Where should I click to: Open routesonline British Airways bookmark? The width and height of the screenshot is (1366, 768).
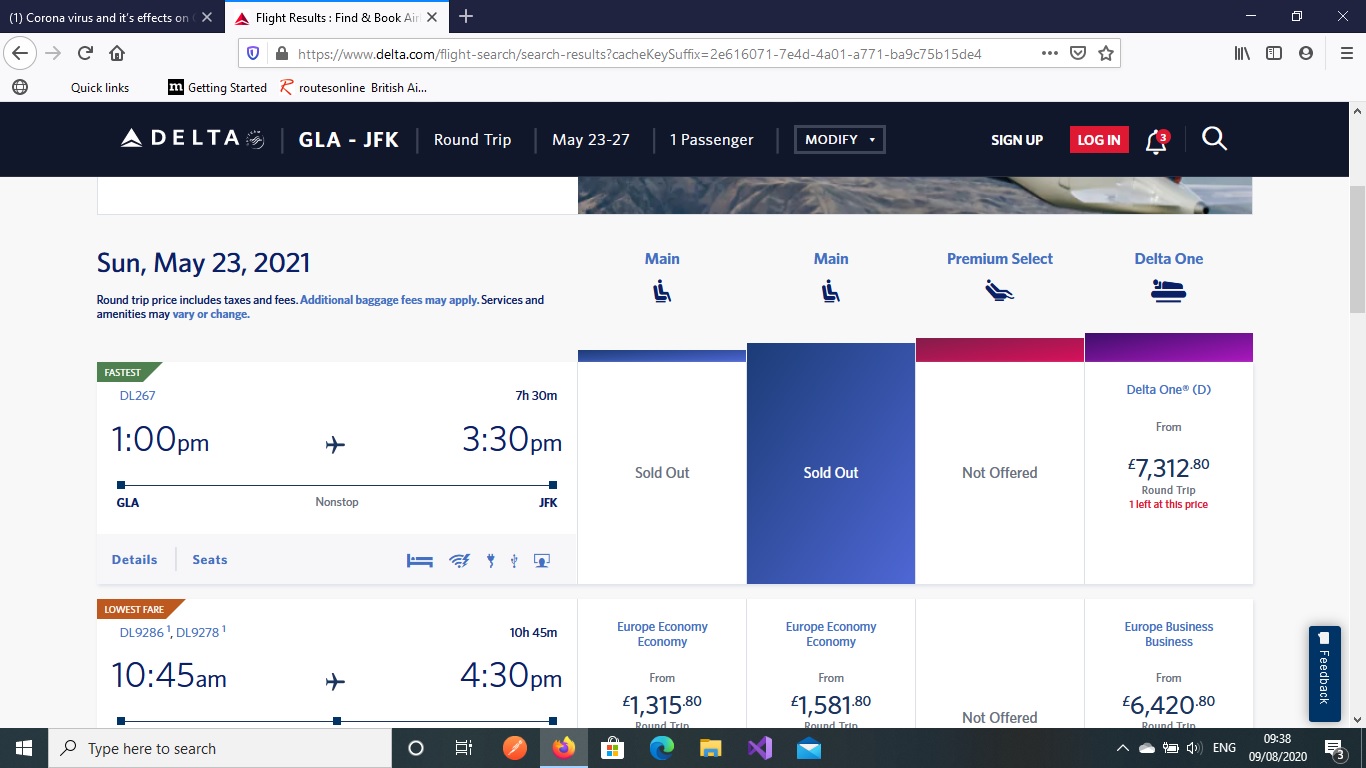[x=354, y=88]
